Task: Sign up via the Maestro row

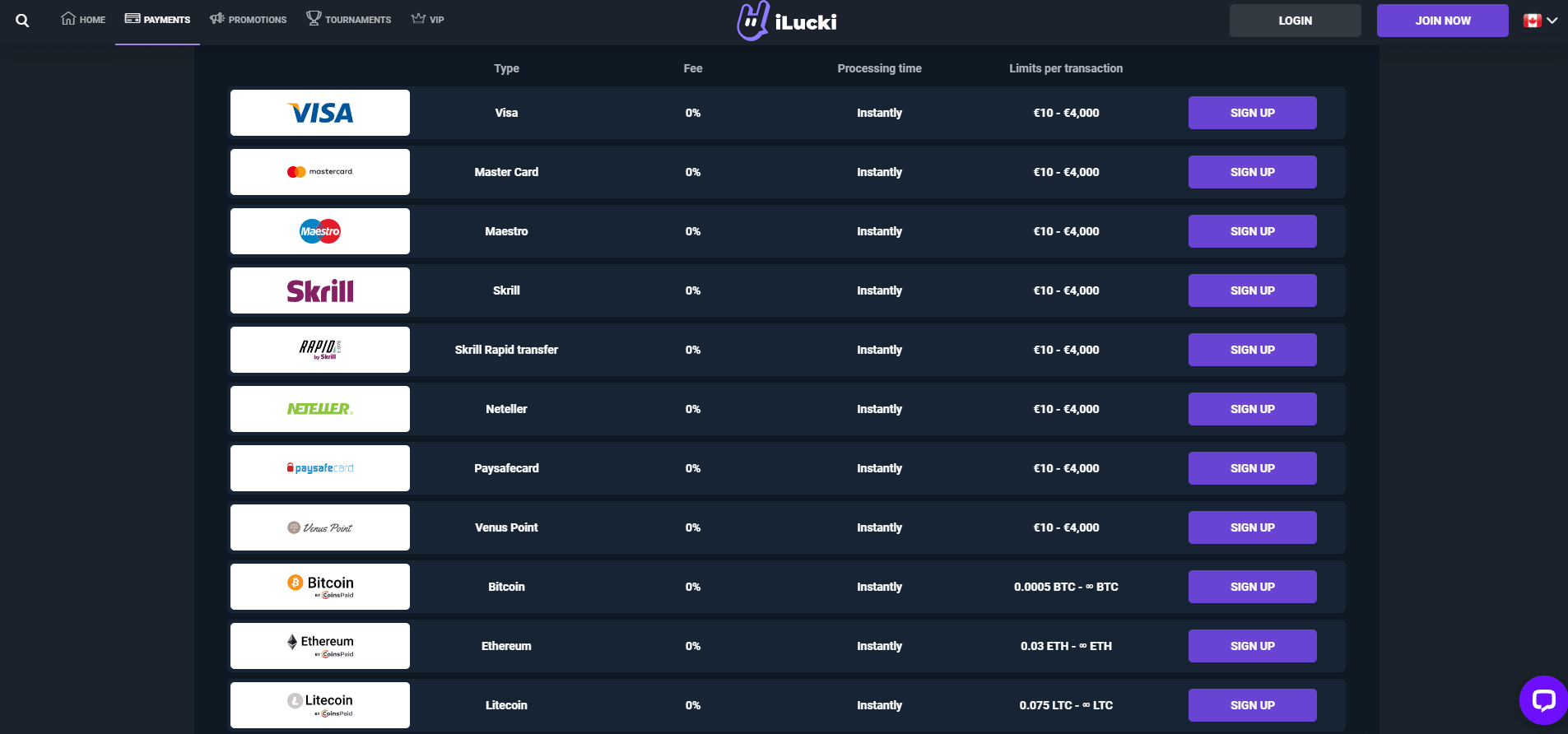Action: (1252, 231)
